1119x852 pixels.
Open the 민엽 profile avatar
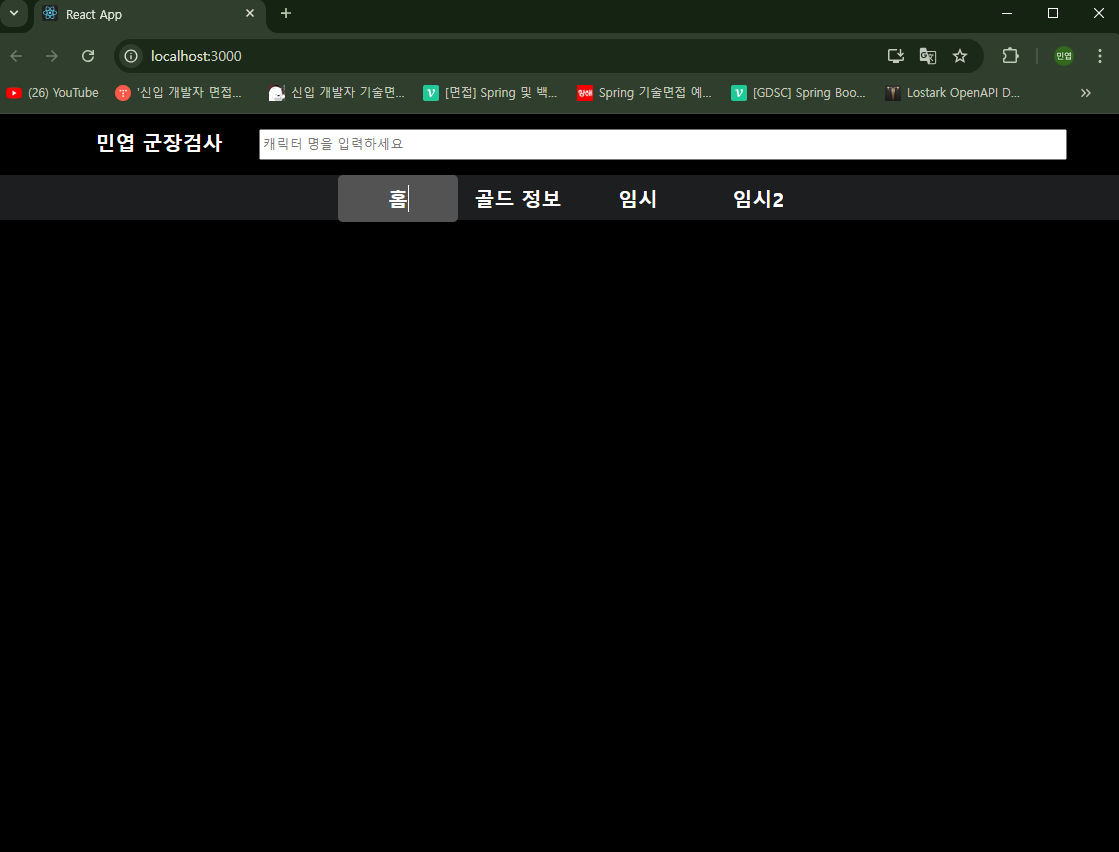point(1064,56)
